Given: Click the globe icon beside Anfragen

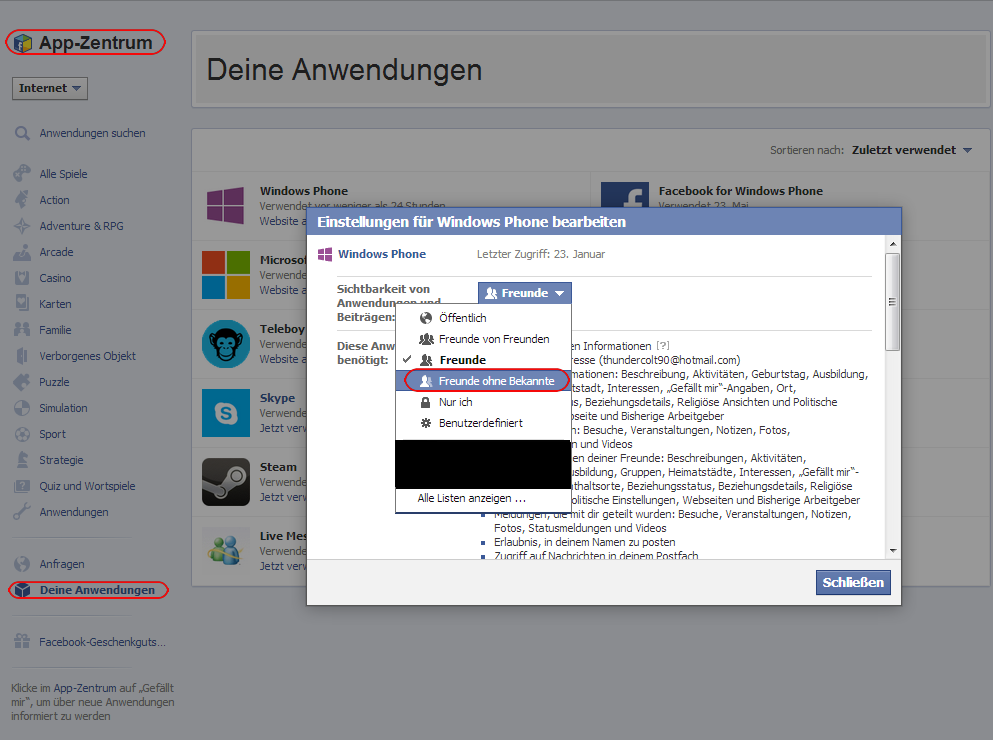Looking at the screenshot, I should pos(22,564).
